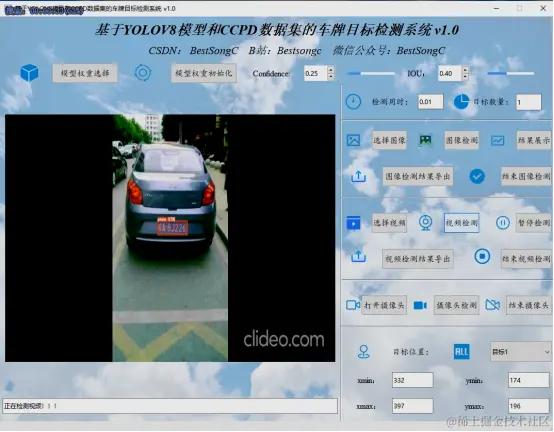554x432 pixels.
Task: Click the clock icon next to 检测用时
Action: (x=353, y=102)
